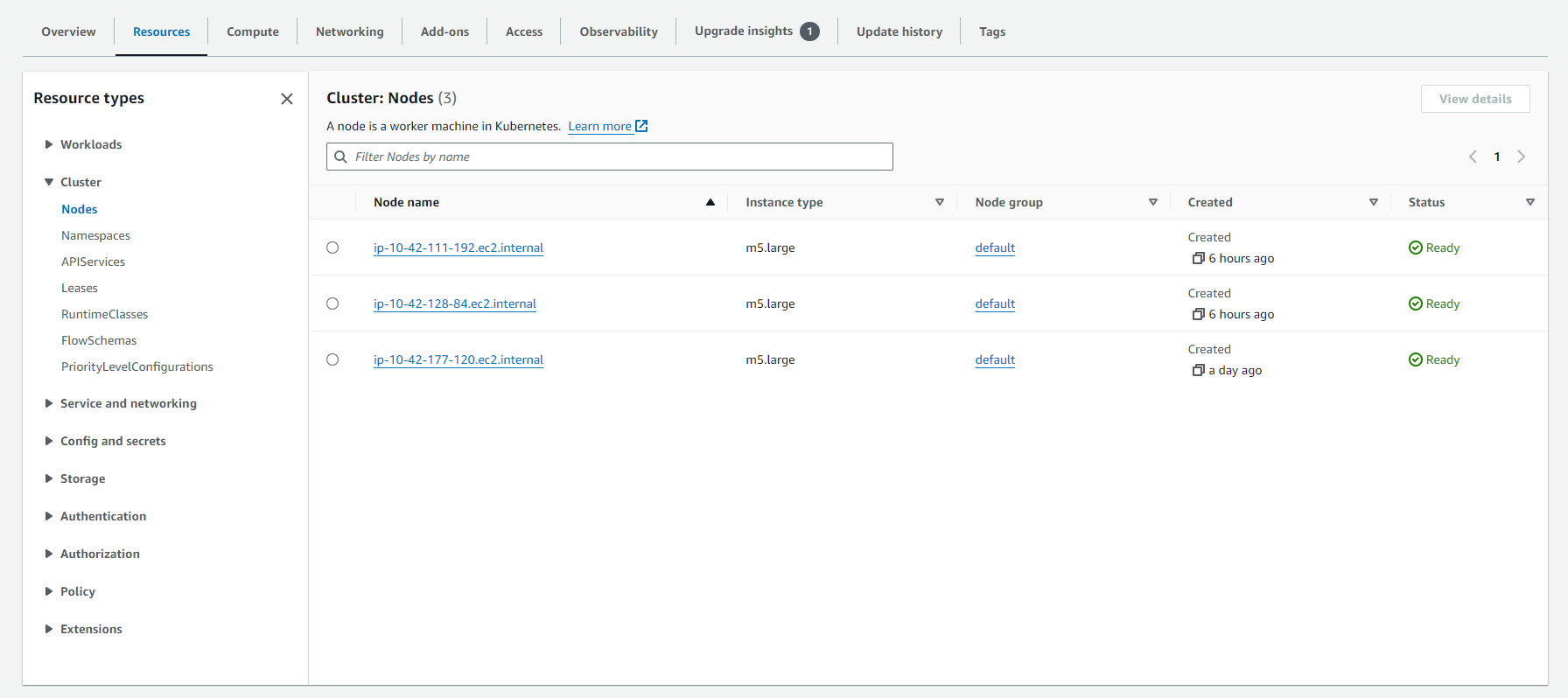Screen dimensions: 1568x698
Task: Open the Update history tab
Action: pyautogui.click(x=899, y=31)
